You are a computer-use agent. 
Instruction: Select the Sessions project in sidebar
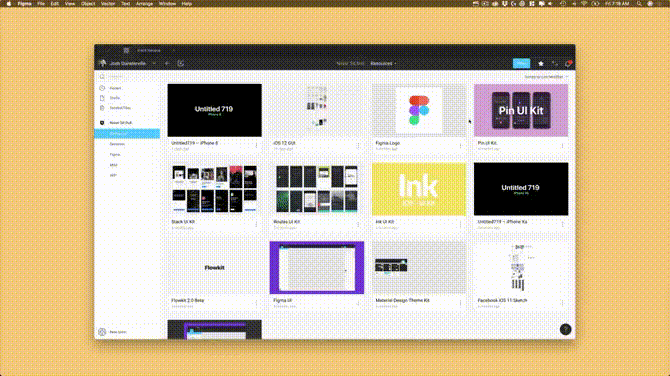tap(117, 144)
